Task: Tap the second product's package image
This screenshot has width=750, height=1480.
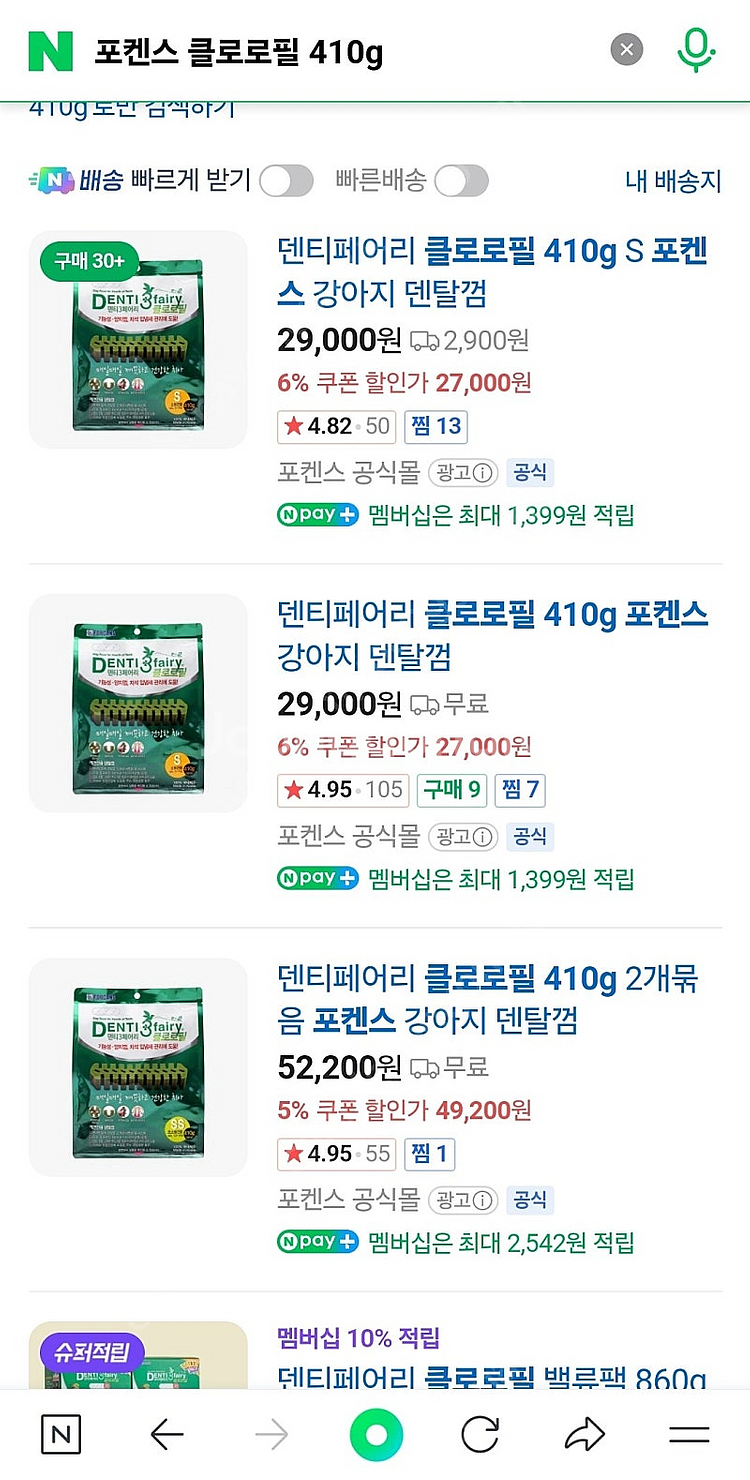Action: [138, 703]
